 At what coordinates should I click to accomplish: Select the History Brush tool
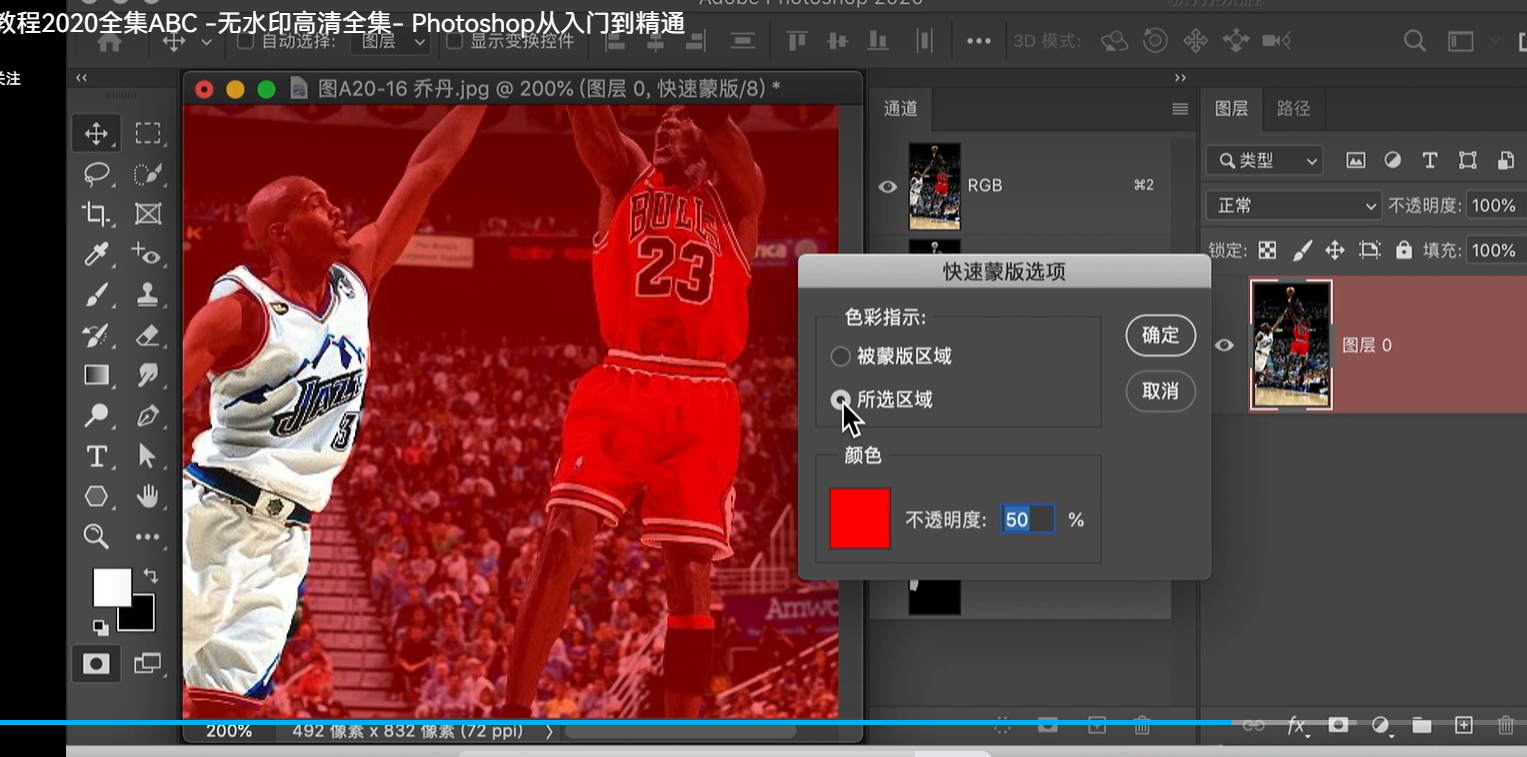(x=96, y=335)
